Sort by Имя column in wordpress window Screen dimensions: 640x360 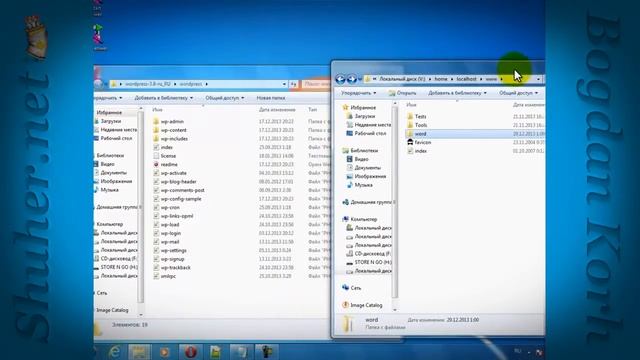[157, 110]
